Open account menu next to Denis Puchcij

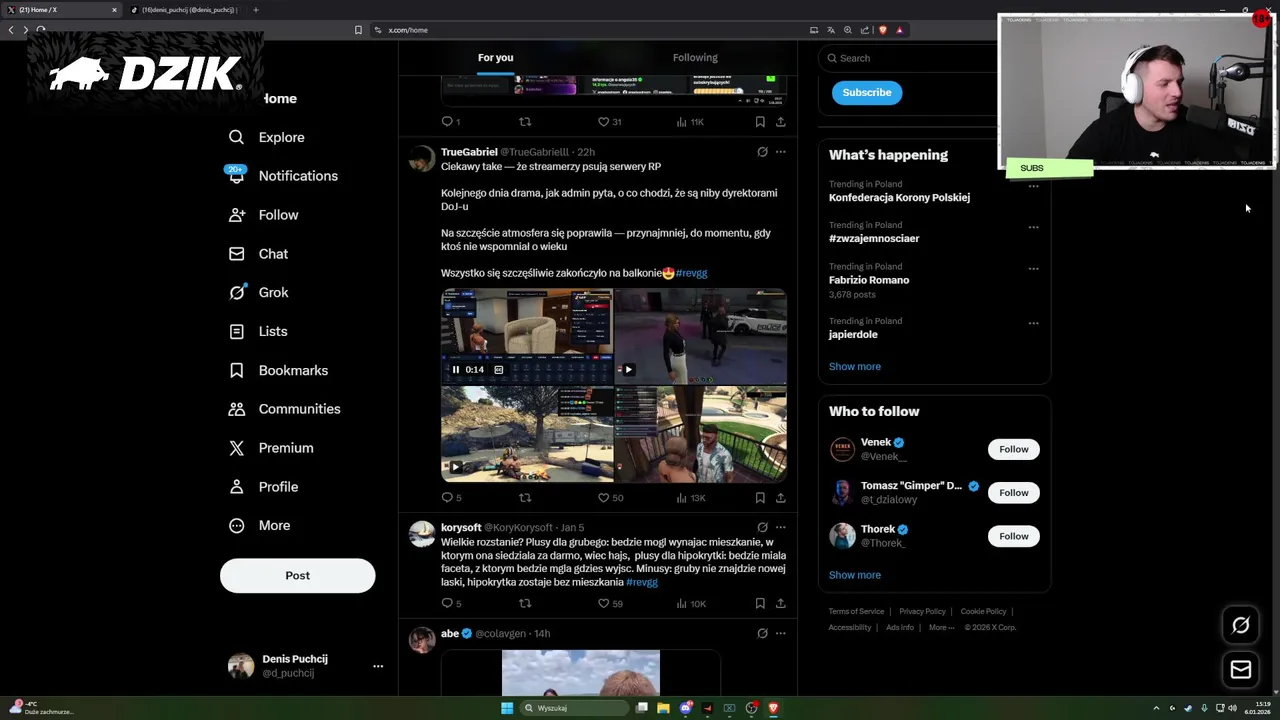click(x=378, y=666)
